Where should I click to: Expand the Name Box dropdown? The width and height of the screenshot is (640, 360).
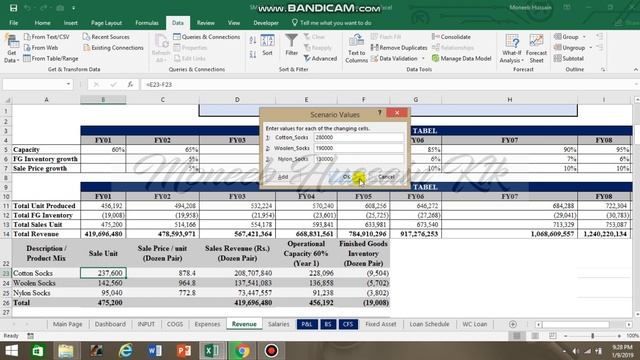[68, 84]
